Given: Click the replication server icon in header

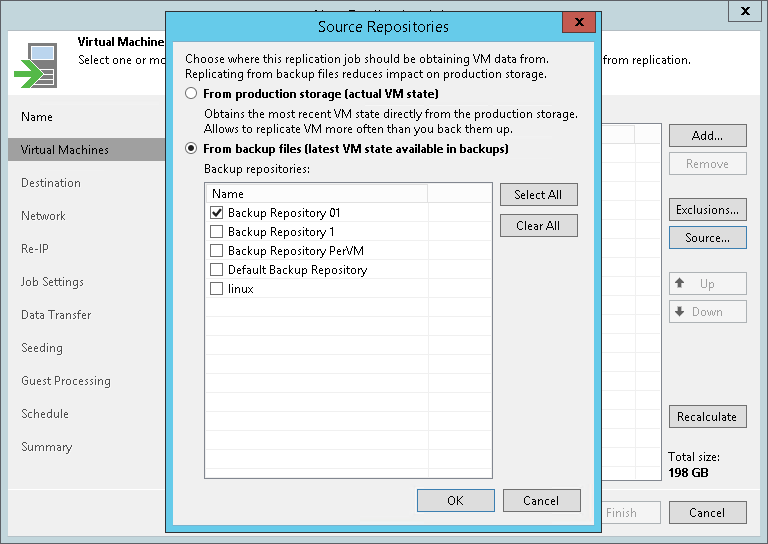Looking at the screenshot, I should [x=36, y=66].
